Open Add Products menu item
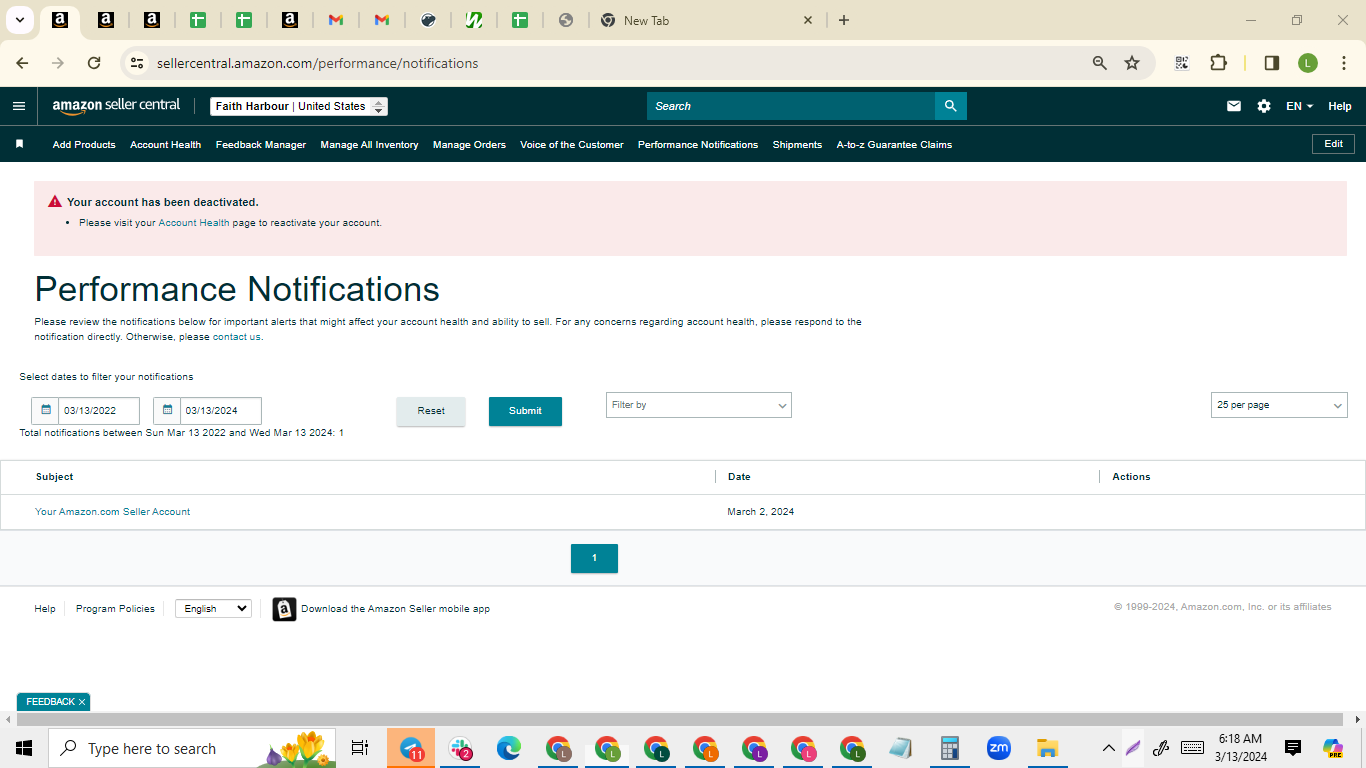 [x=84, y=144]
